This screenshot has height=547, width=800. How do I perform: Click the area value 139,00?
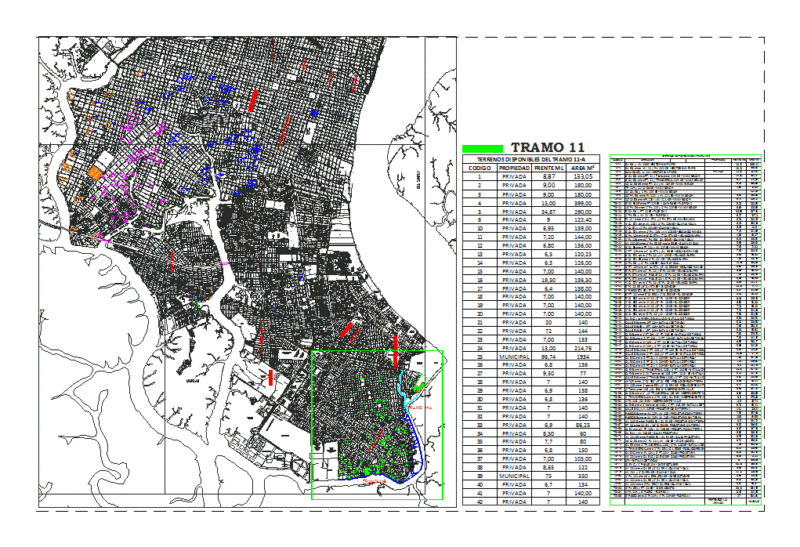point(582,228)
